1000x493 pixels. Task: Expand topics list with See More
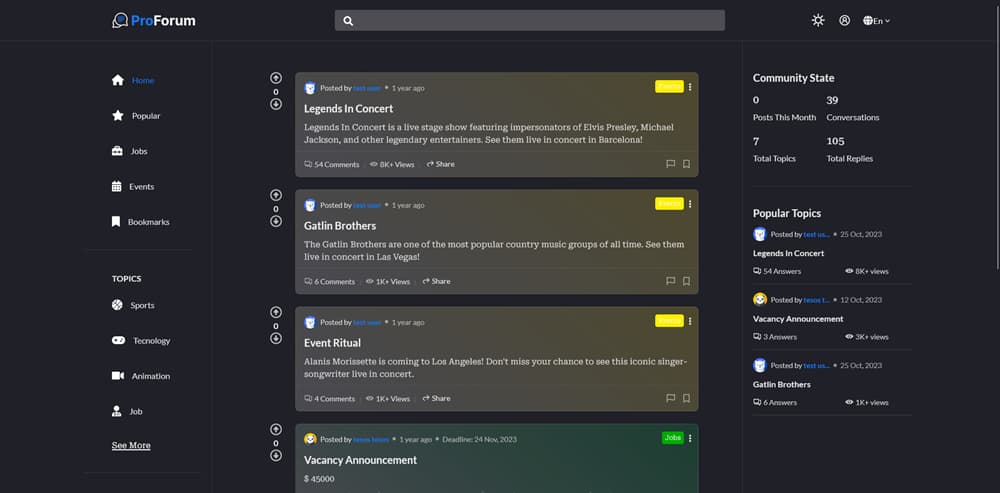[131, 445]
